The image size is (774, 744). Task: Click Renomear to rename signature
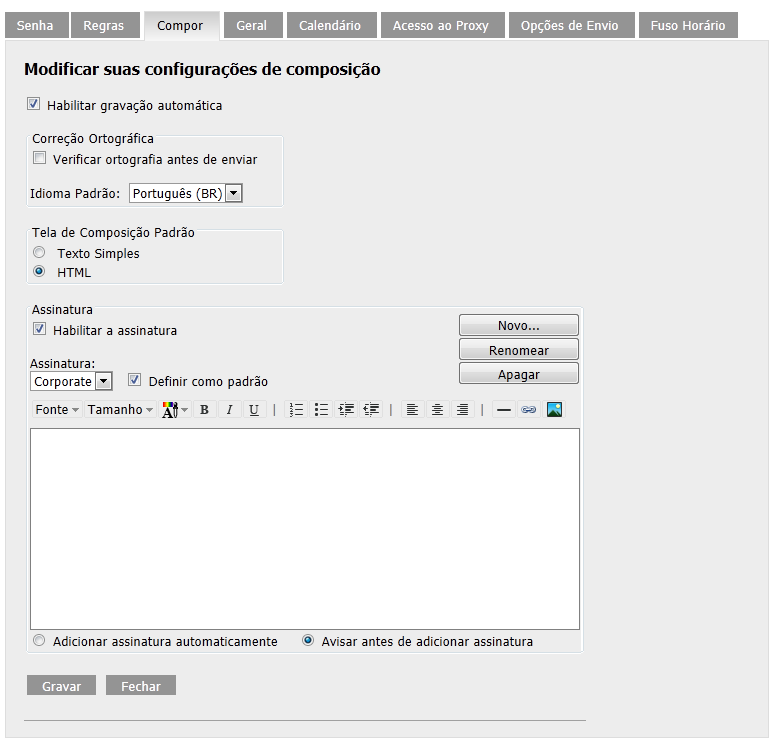pyautogui.click(x=519, y=350)
